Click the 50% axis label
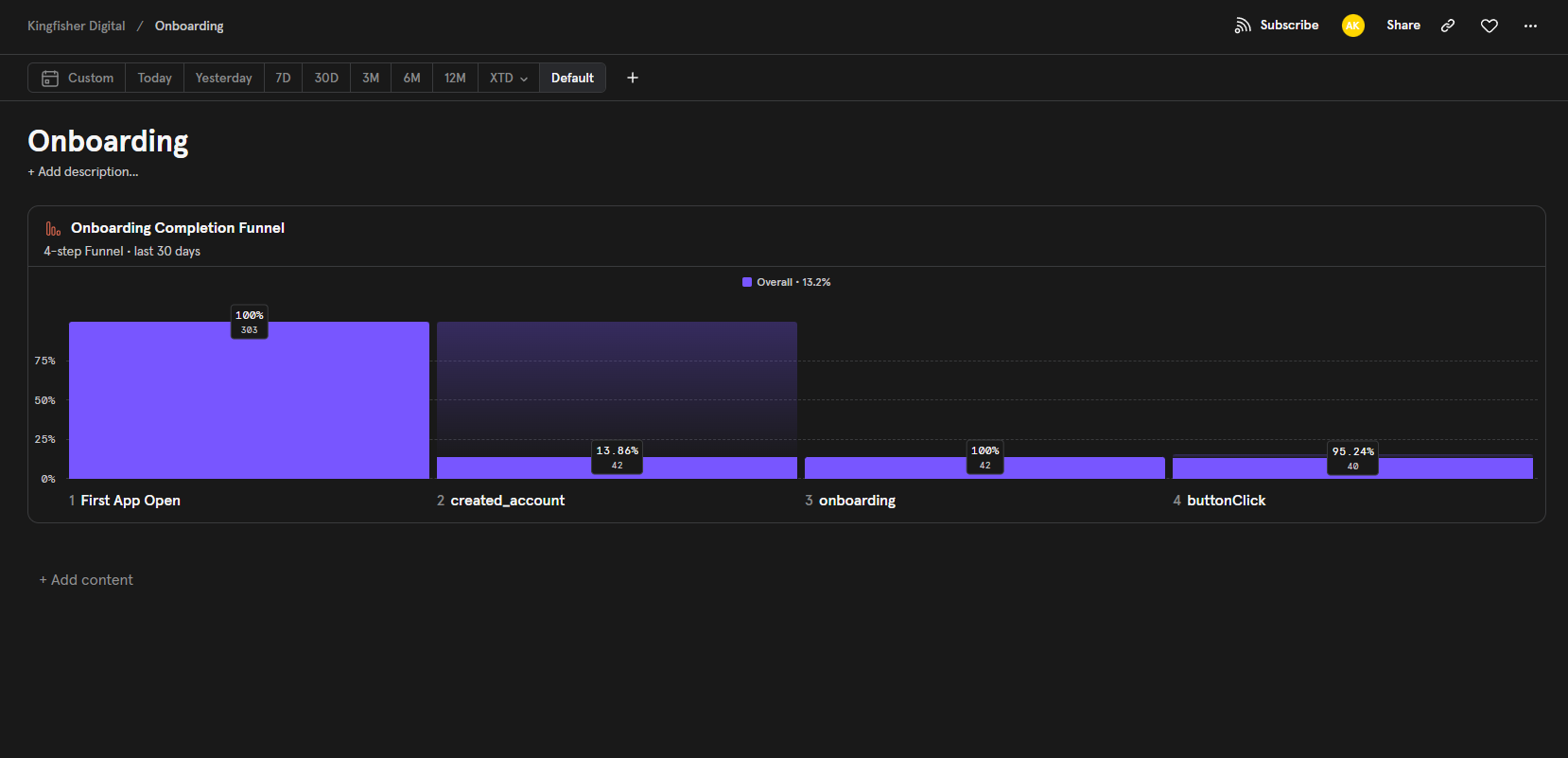Viewport: 1568px width, 758px height. (x=45, y=400)
